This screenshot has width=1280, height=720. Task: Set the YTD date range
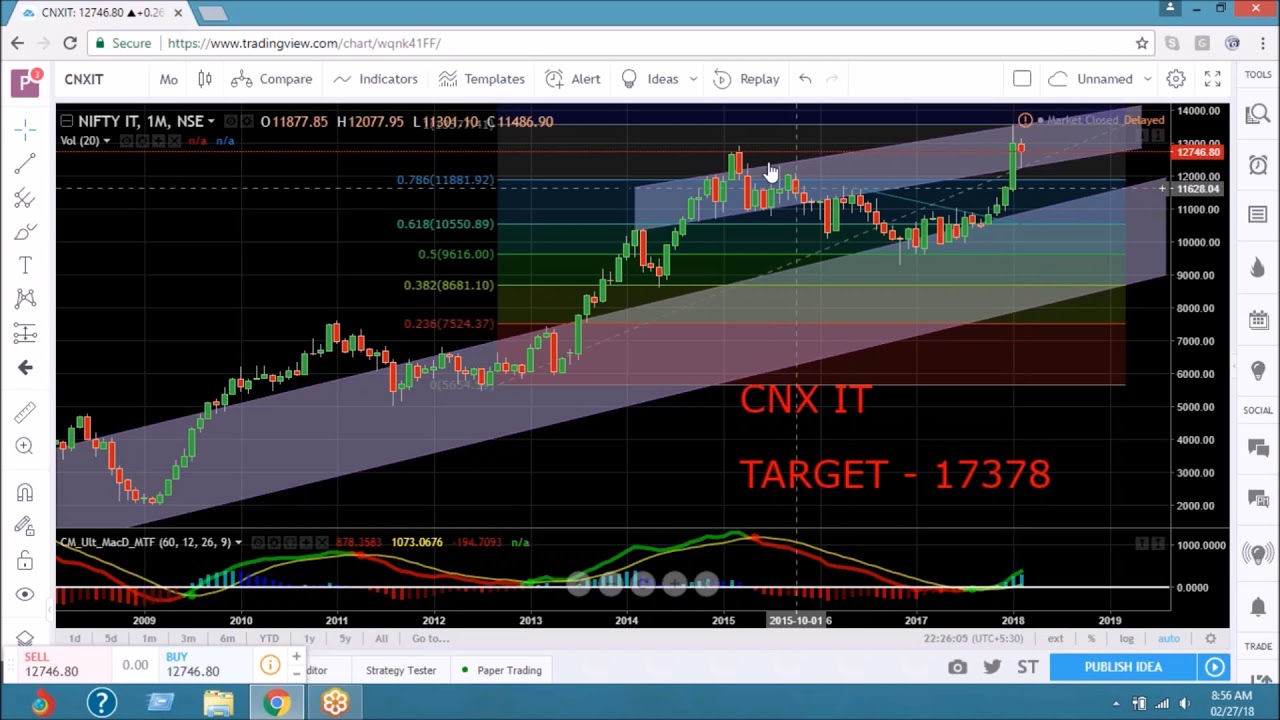click(x=269, y=638)
